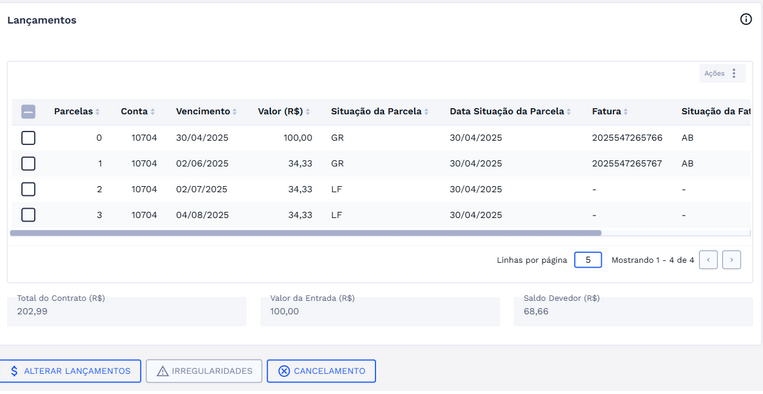This screenshot has width=763, height=394.
Task: Sort by Data Situação da Parcela arrows
Action: pos(568,112)
